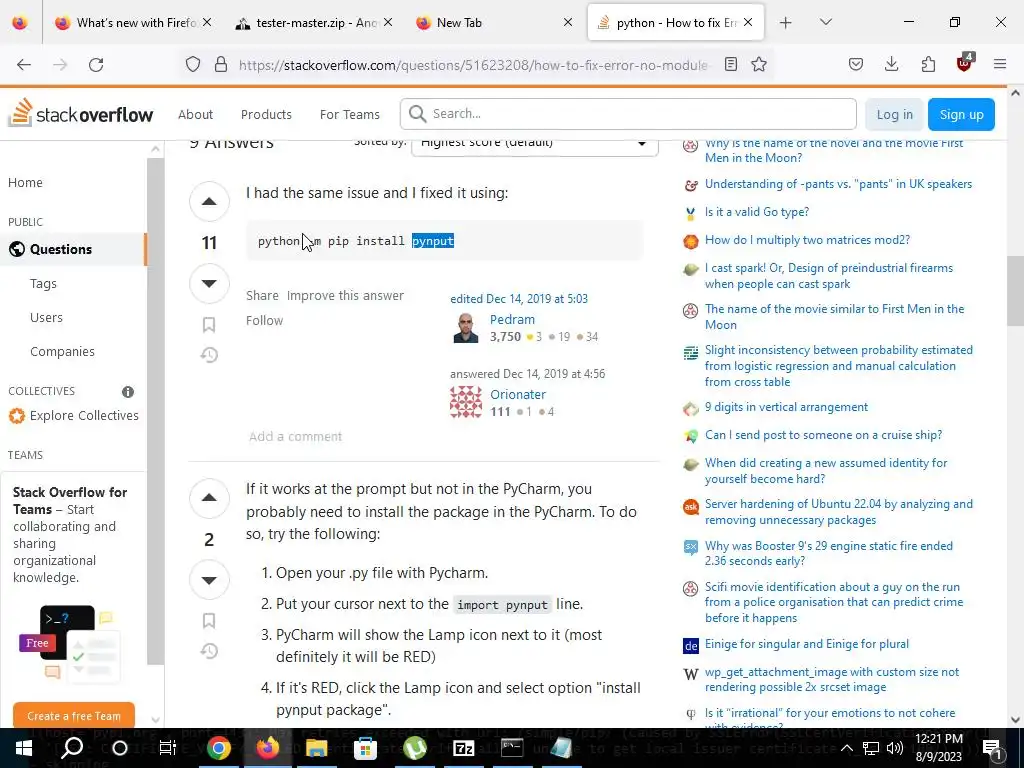Open the For Teams menu item
The height and width of the screenshot is (768, 1024).
pos(349,114)
